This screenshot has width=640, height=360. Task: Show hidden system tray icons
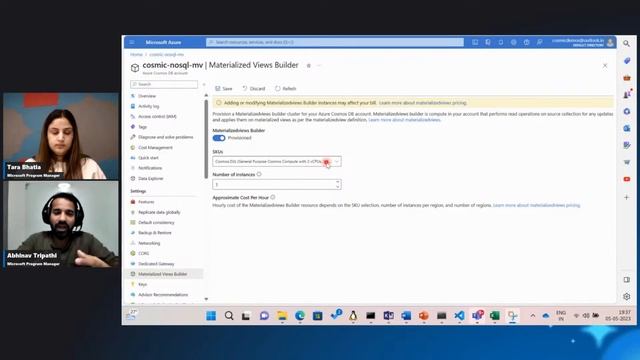pyautogui.click(x=533, y=316)
